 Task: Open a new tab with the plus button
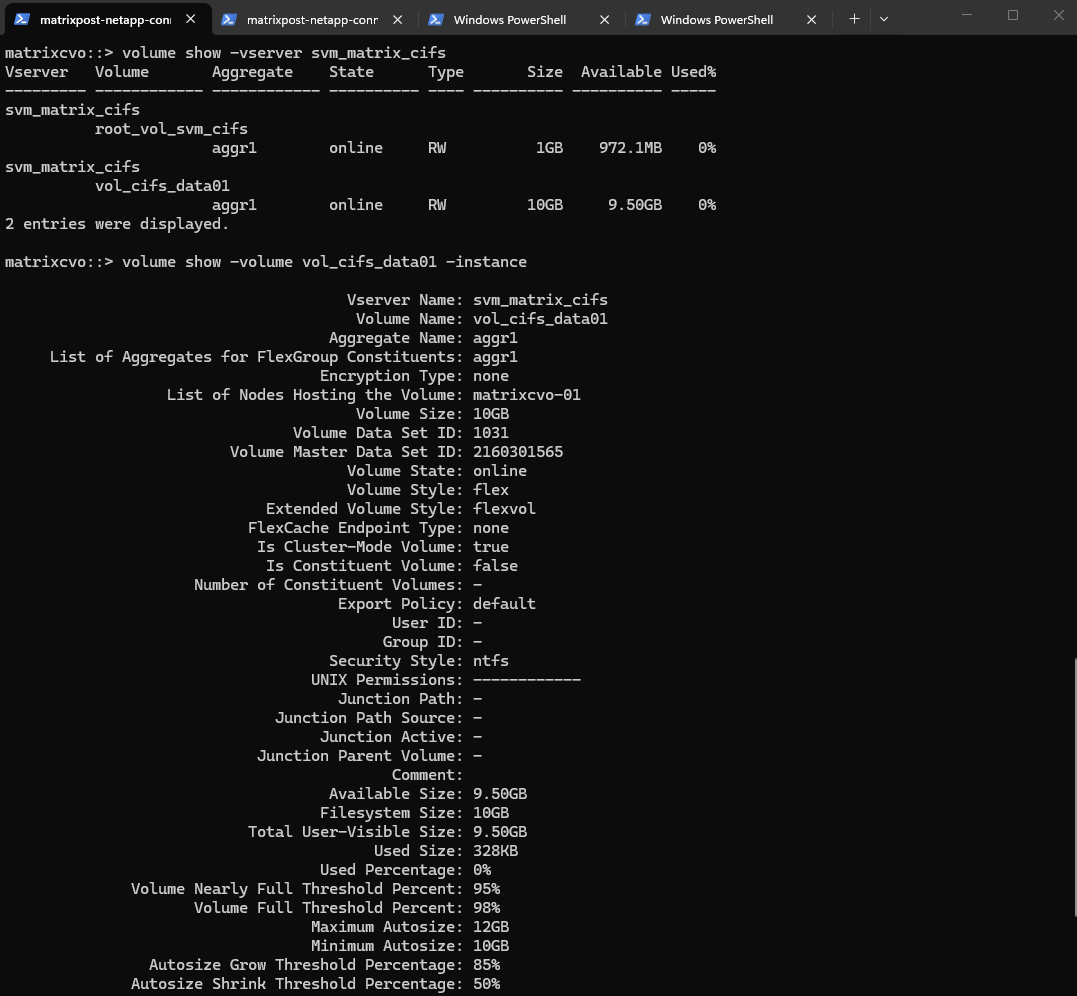pyautogui.click(x=854, y=19)
